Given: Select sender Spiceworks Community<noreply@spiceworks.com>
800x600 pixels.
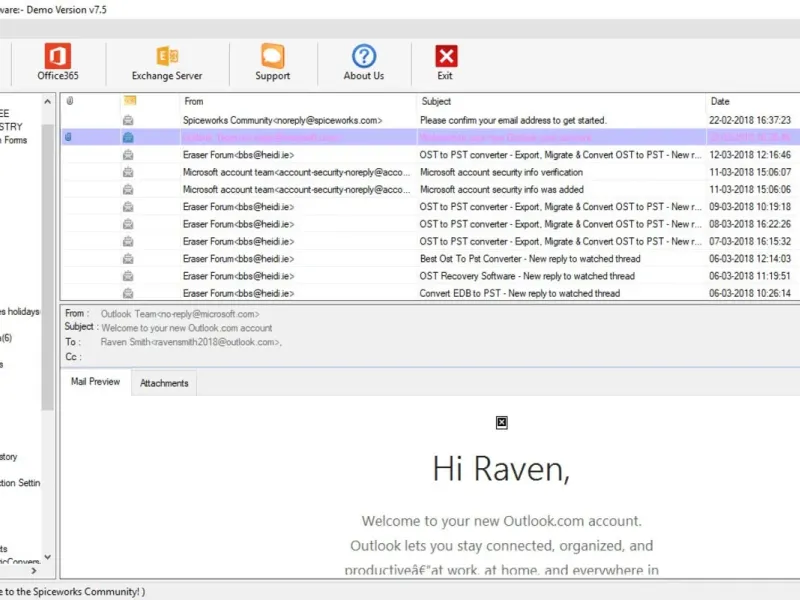Looking at the screenshot, I should click(283, 120).
